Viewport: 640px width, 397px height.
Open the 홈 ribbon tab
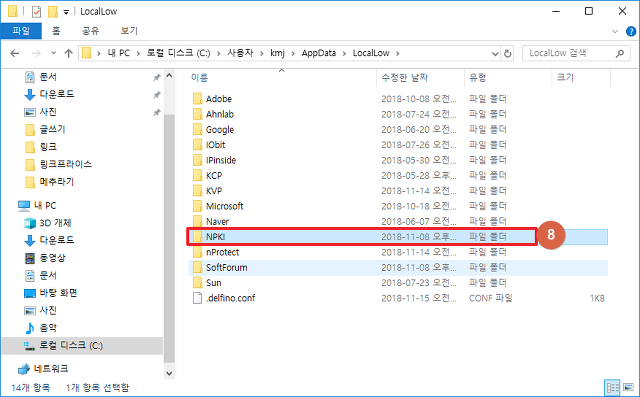56,31
